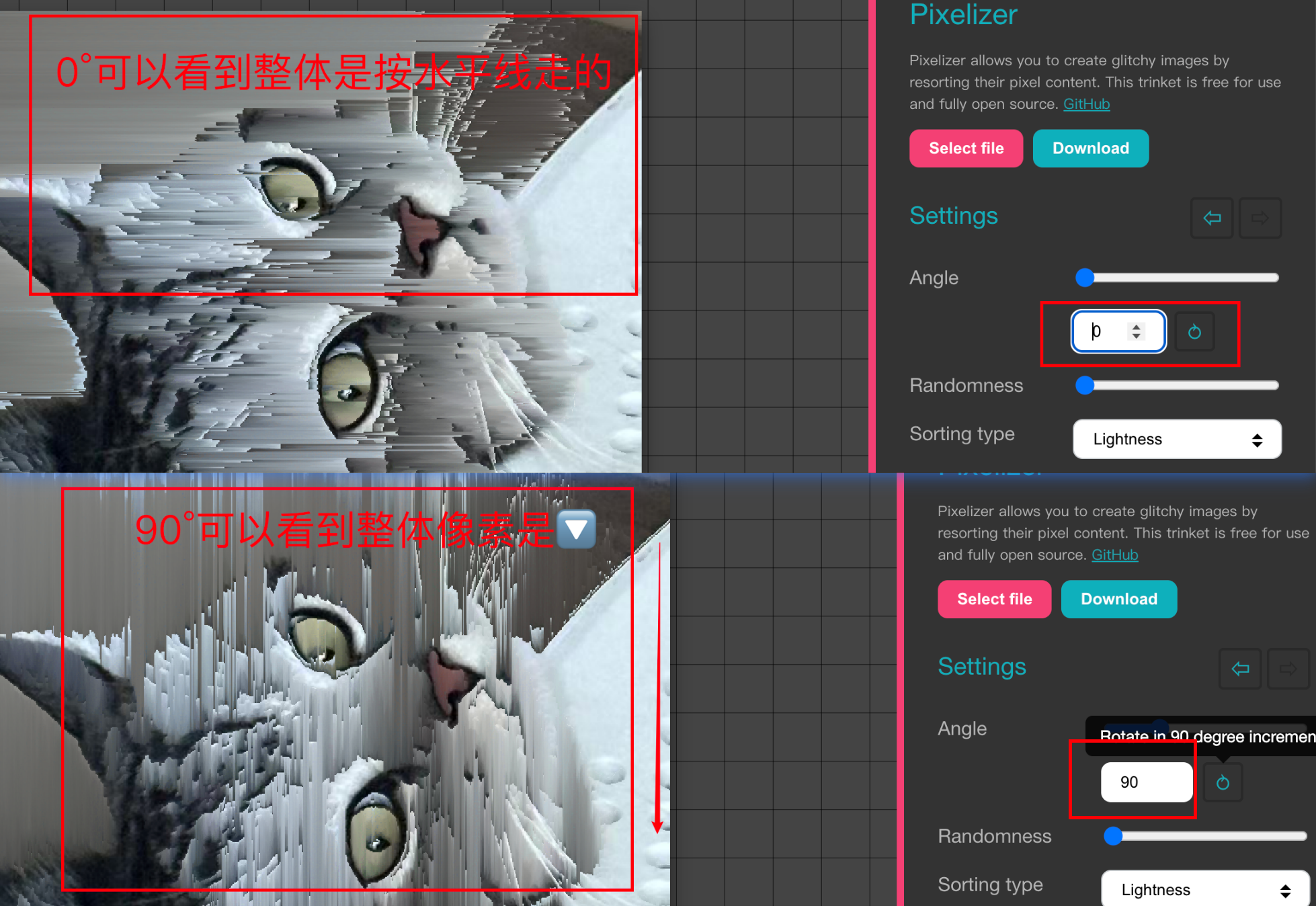Click the Randomness slider in the upper panel
This screenshot has width=1316, height=906.
[x=1177, y=385]
